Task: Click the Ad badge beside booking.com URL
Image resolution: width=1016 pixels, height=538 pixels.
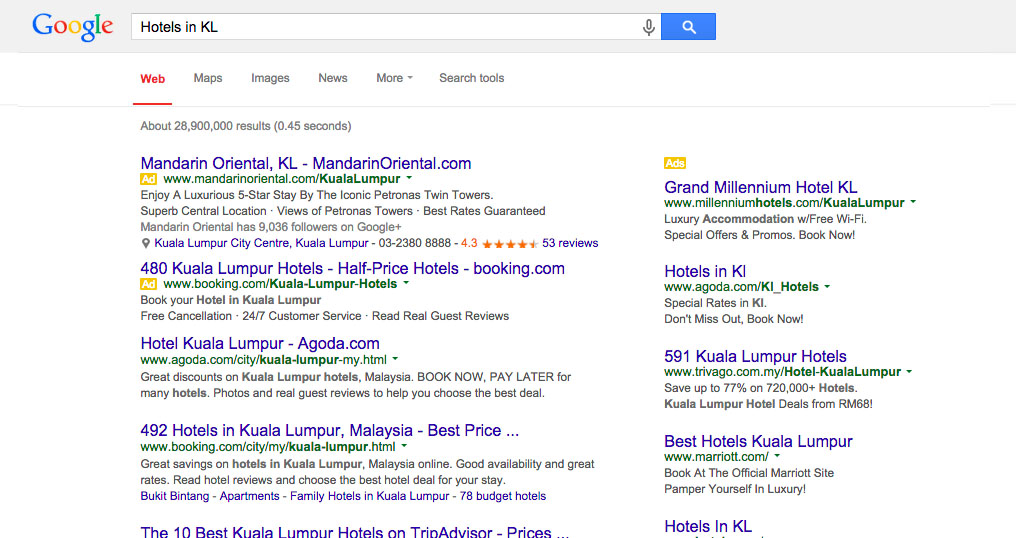Action: [x=148, y=284]
